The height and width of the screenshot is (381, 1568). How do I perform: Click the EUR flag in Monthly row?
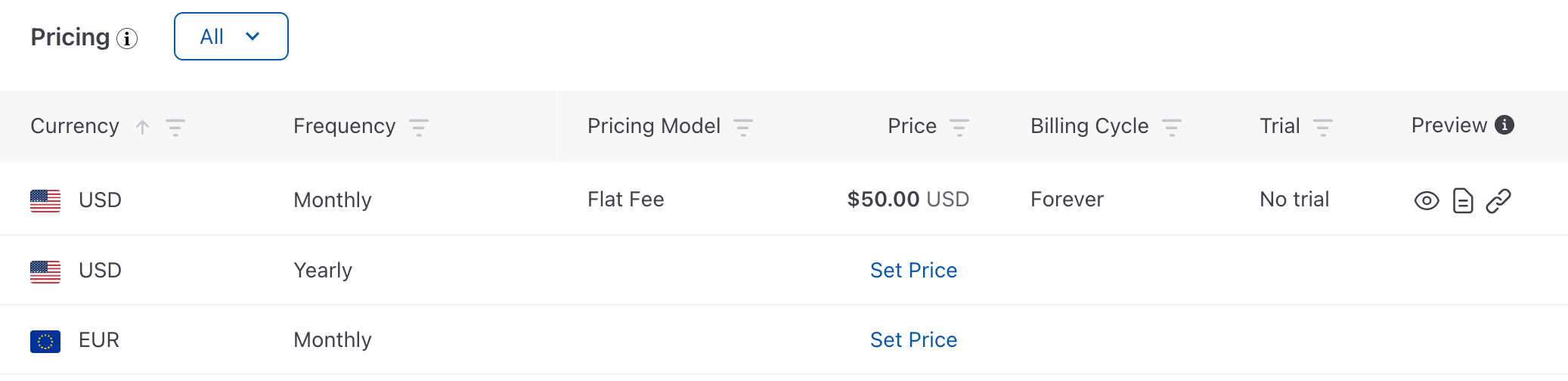coord(45,342)
